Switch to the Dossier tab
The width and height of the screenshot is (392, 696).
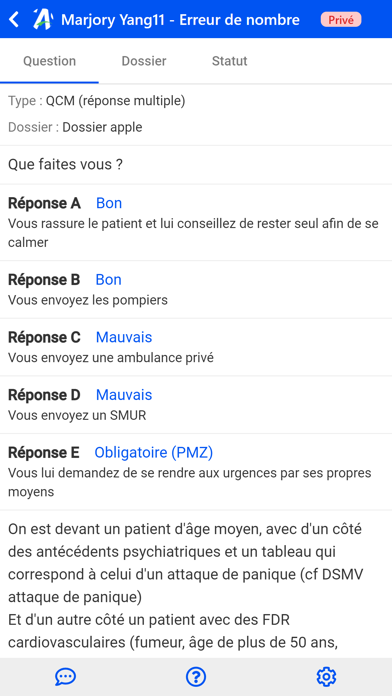(144, 61)
